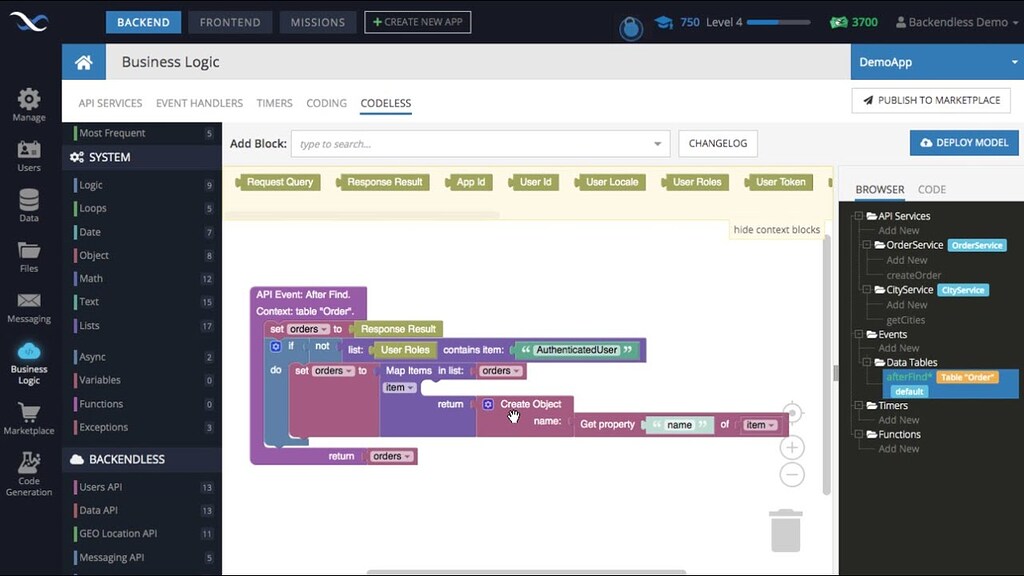This screenshot has width=1024, height=576.
Task: Go to the home icon button
Action: [84, 62]
